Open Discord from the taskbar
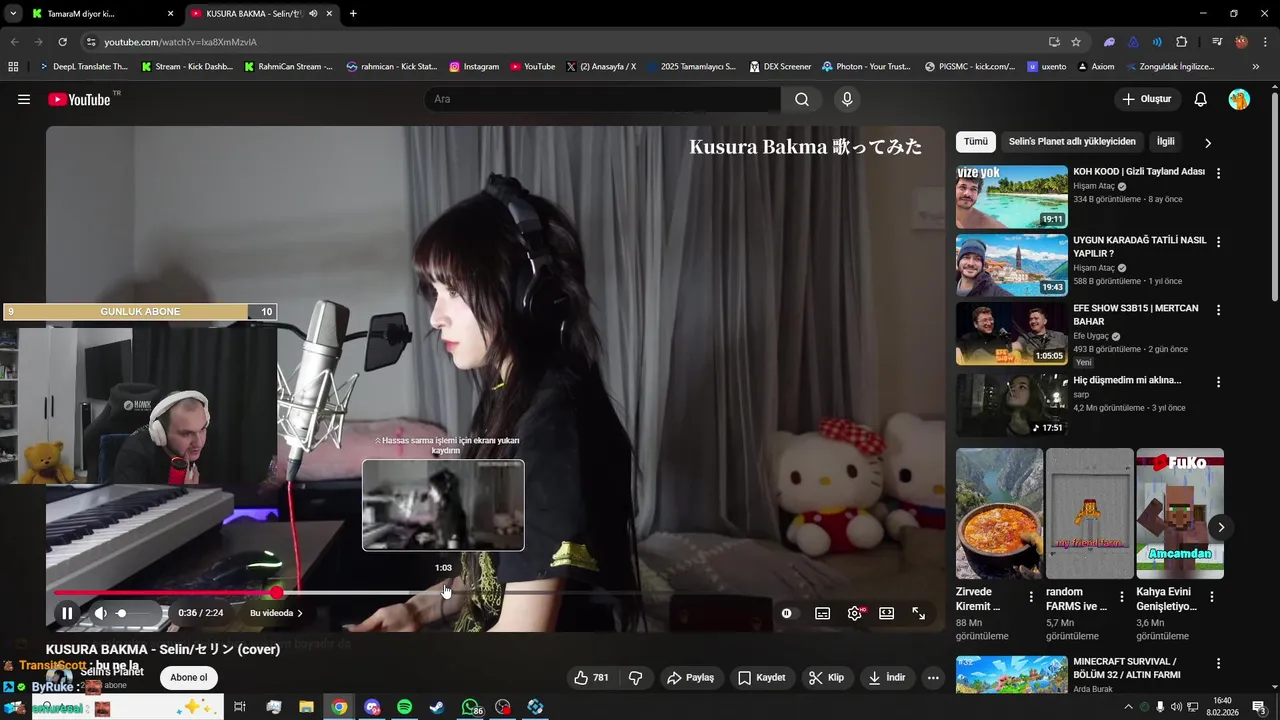This screenshot has width=1280, height=720. 372,707
